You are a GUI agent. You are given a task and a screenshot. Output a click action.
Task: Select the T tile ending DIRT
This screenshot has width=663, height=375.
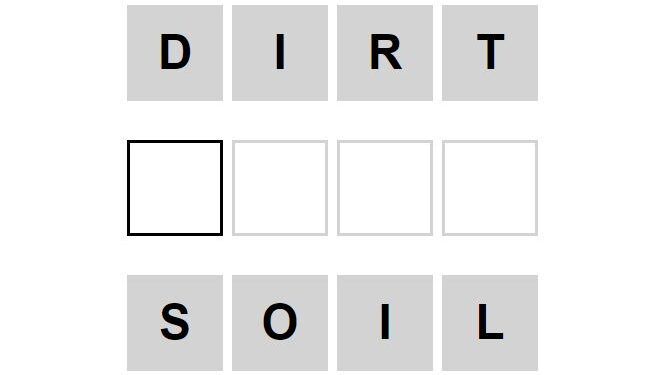point(490,53)
